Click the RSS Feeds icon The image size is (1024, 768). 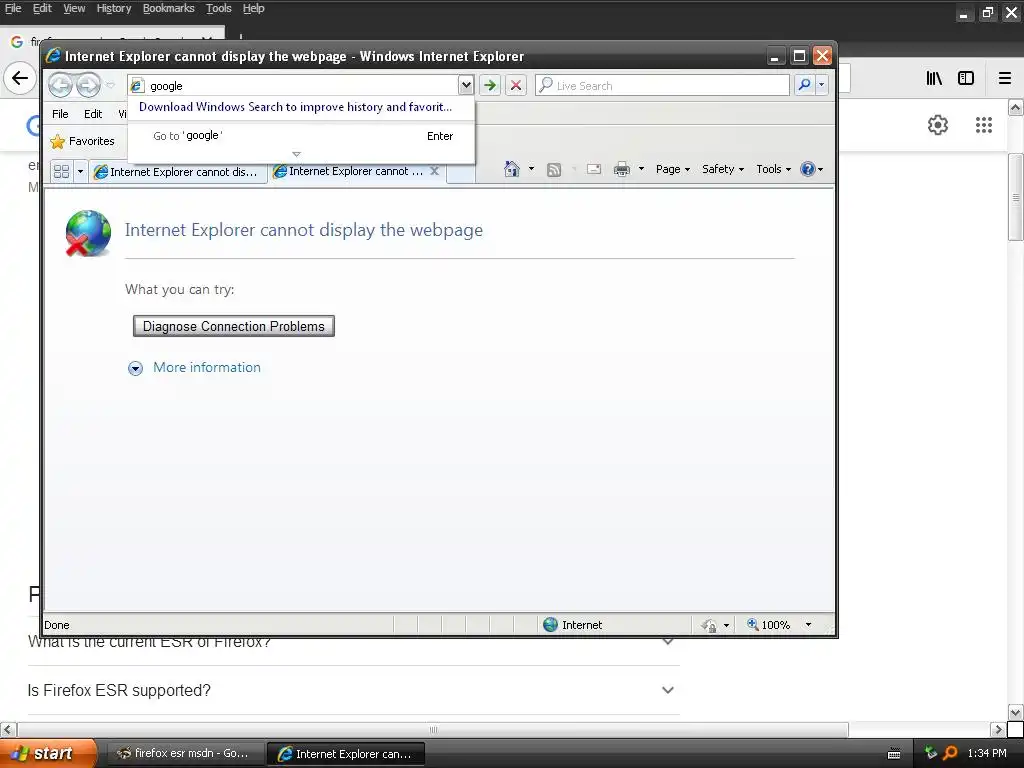(554, 170)
